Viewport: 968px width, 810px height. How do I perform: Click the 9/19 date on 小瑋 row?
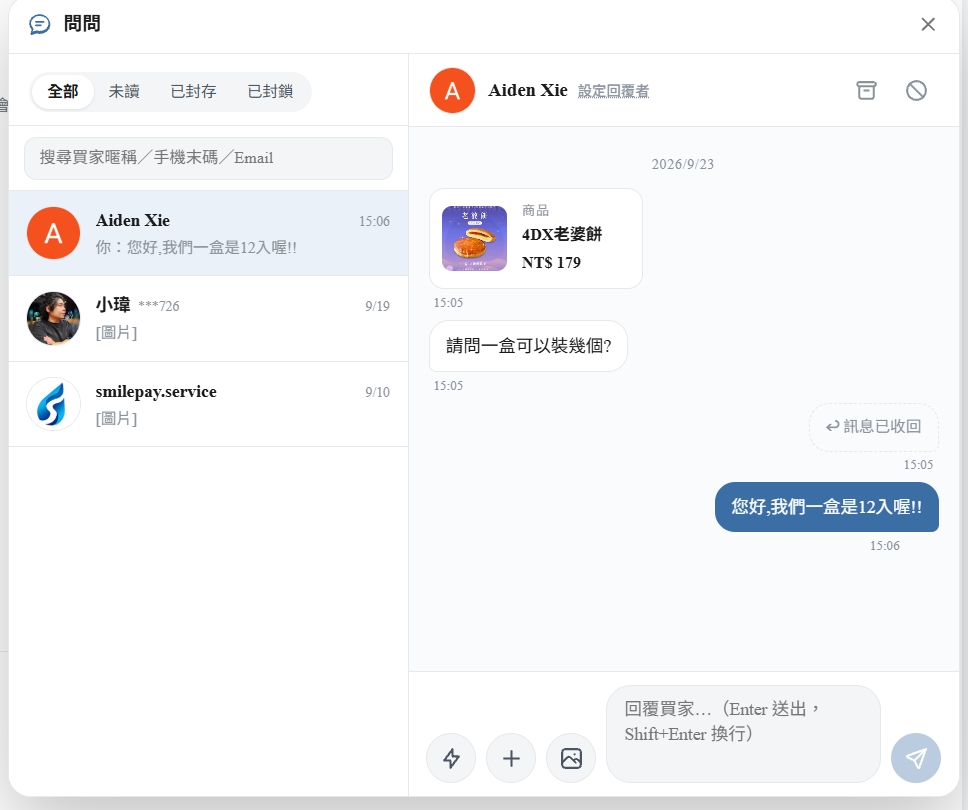pyautogui.click(x=377, y=306)
